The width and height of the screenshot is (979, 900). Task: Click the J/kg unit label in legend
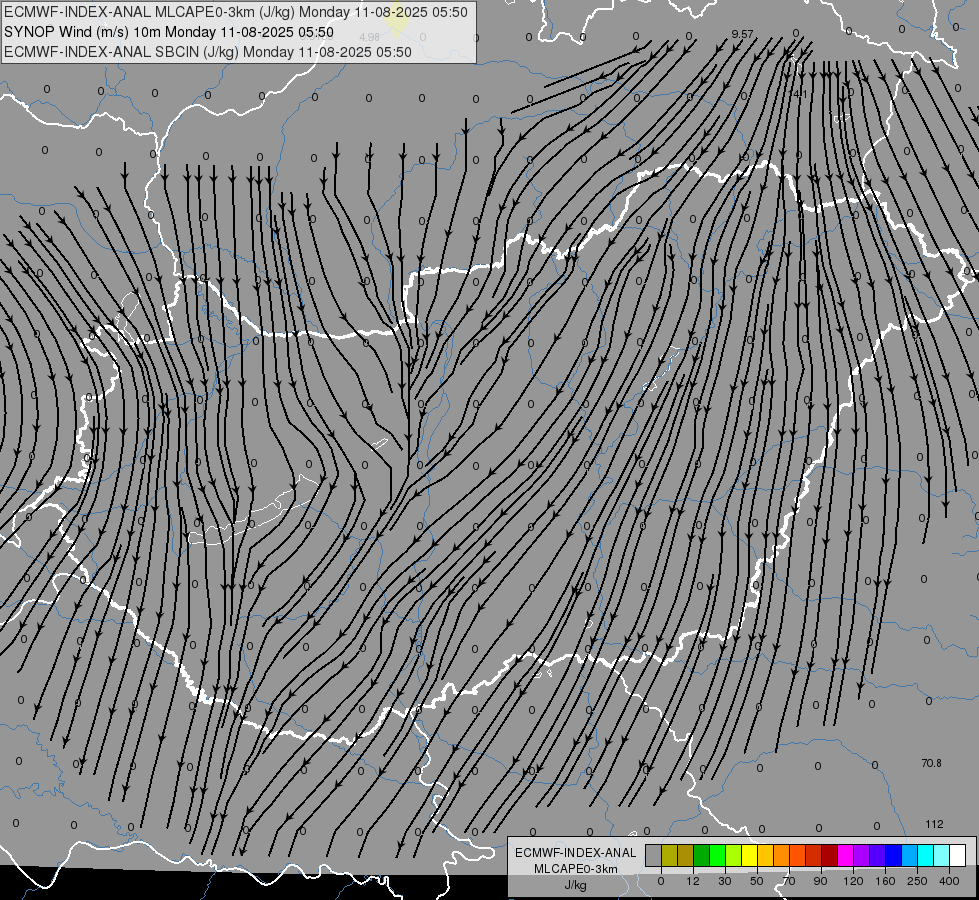click(x=575, y=885)
